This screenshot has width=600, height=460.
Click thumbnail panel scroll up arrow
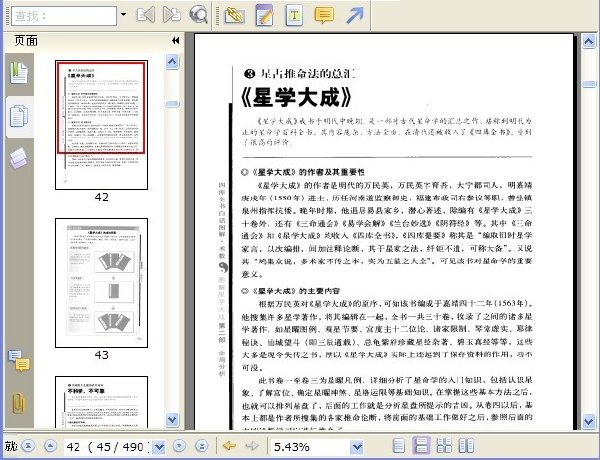click(x=172, y=61)
